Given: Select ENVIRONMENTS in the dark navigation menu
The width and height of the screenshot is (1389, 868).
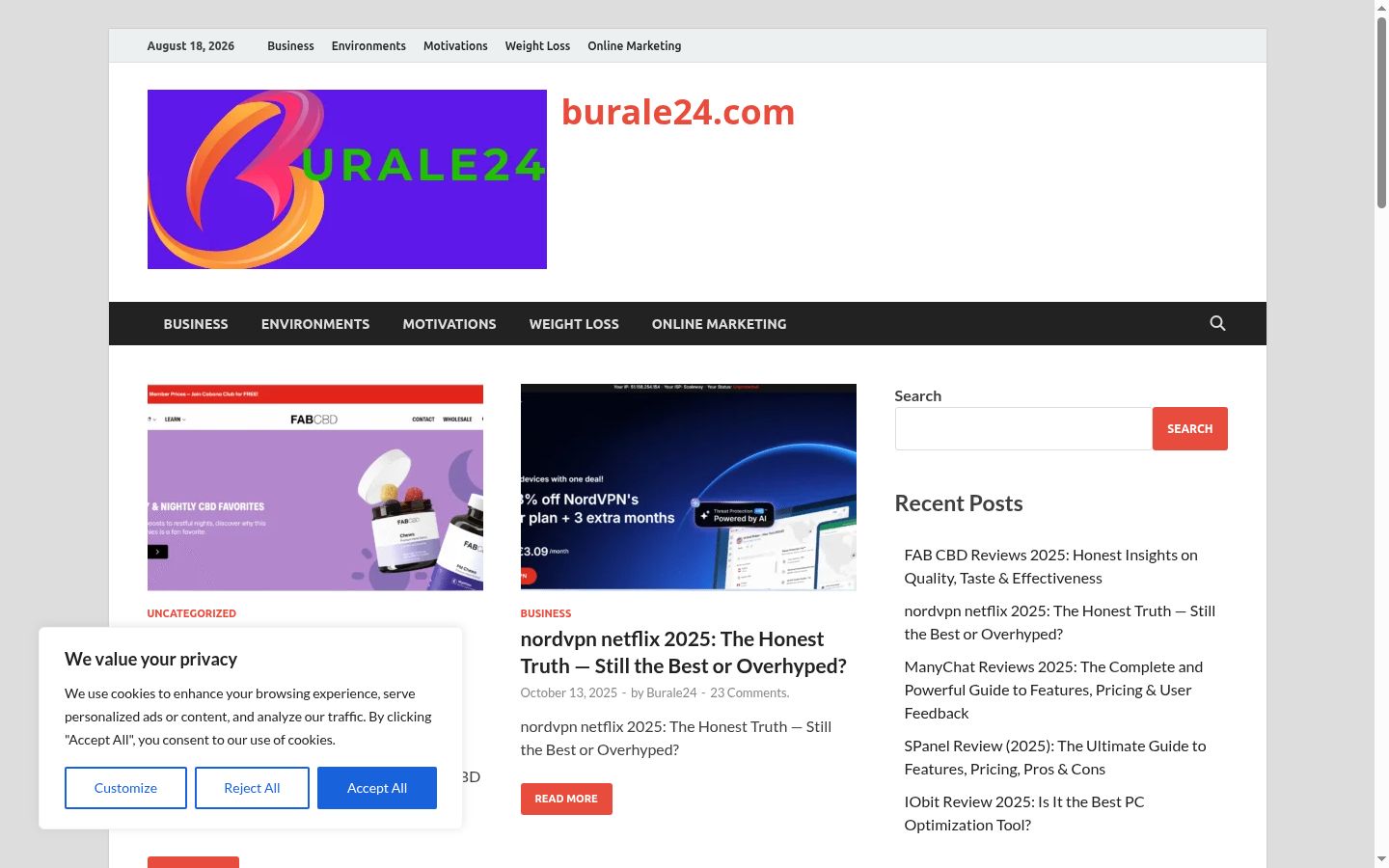Looking at the screenshot, I should coord(315,324).
